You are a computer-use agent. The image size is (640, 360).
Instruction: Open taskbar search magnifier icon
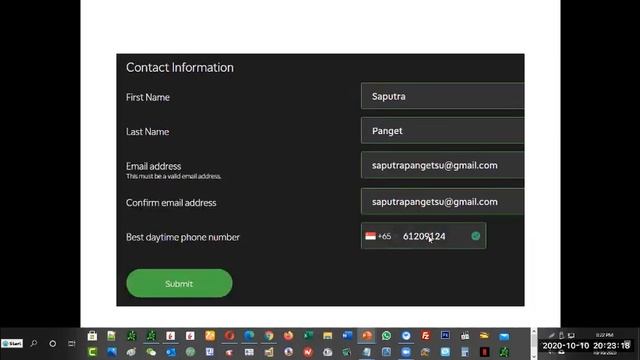34,344
